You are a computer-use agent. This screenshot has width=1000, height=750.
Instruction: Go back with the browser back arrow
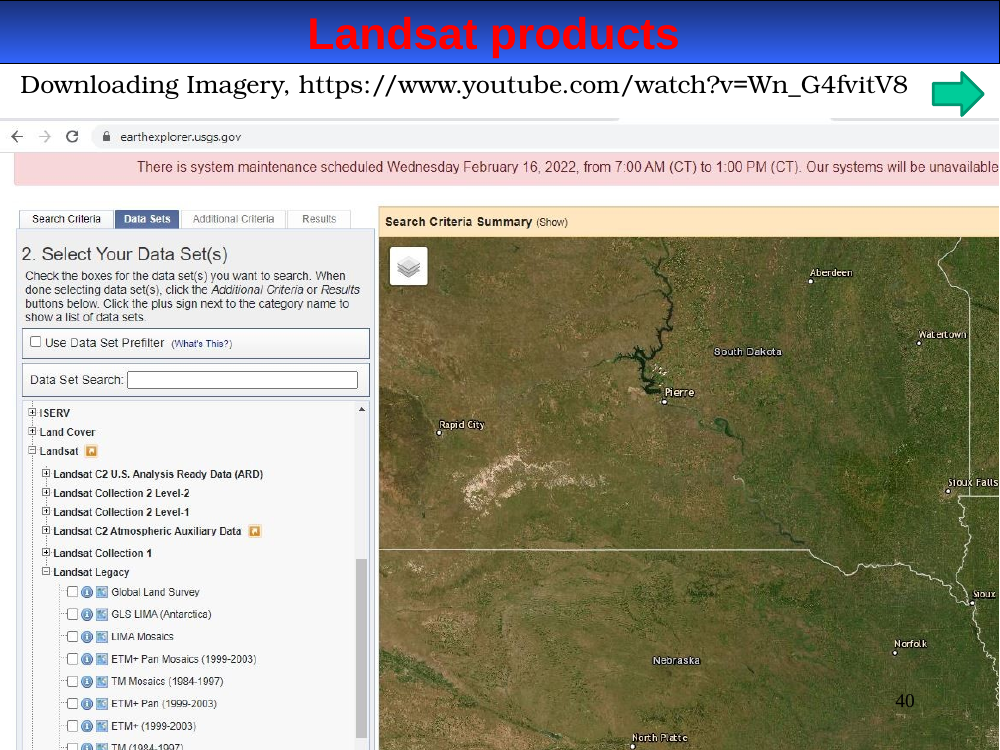pos(17,136)
